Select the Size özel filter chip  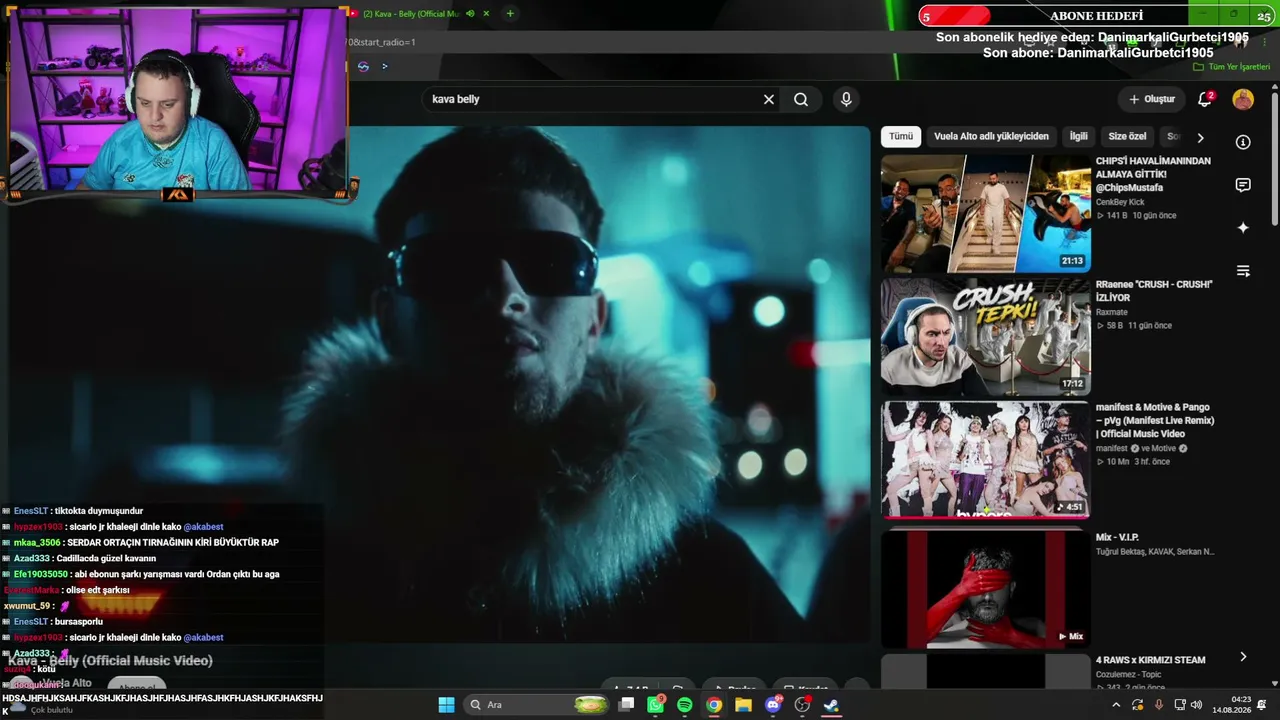(x=1127, y=137)
